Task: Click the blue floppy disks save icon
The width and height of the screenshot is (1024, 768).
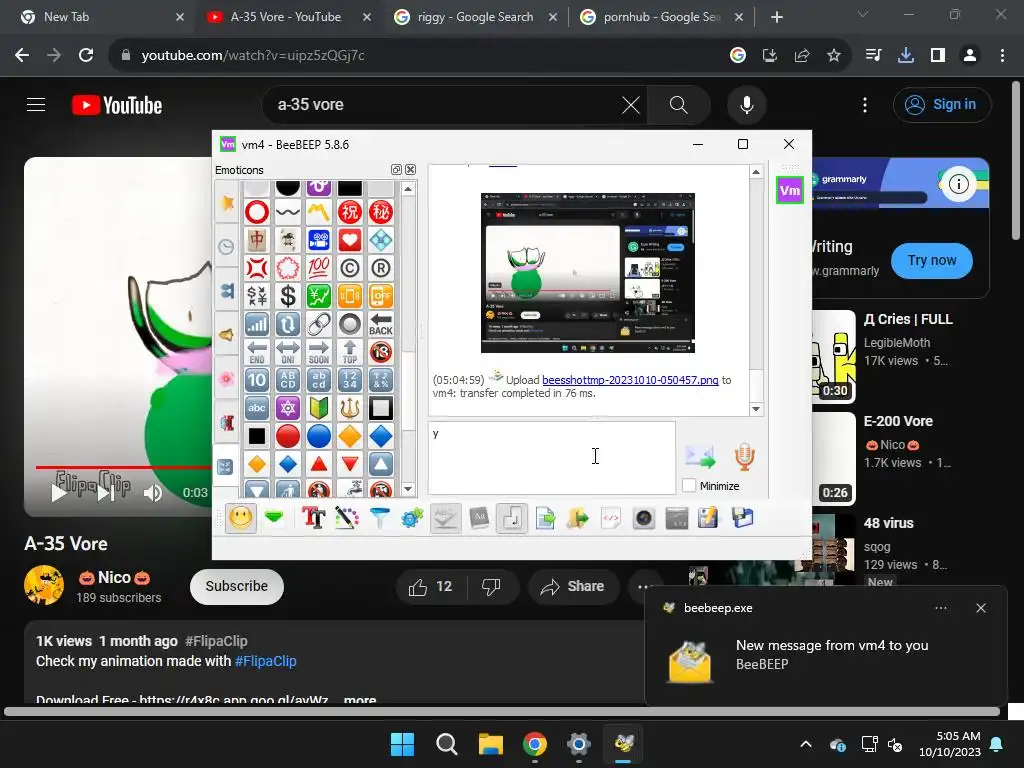Action: [743, 519]
